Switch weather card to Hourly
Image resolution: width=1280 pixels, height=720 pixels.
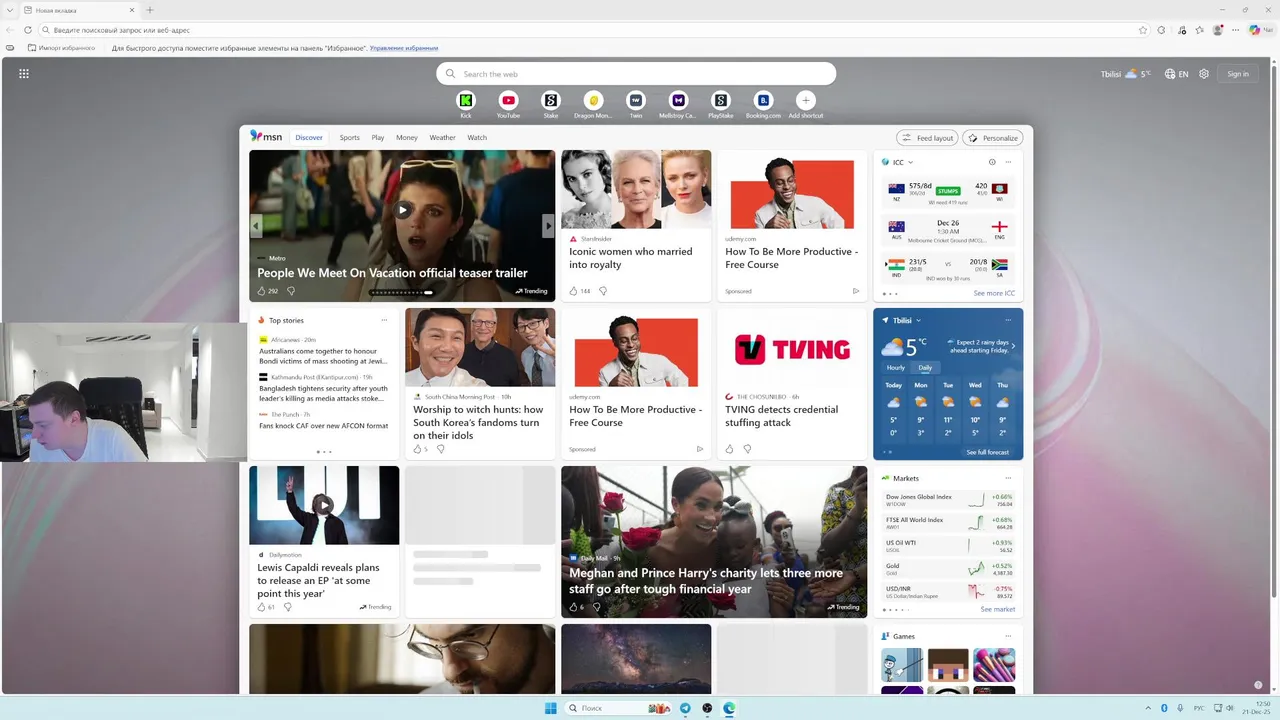[896, 368]
